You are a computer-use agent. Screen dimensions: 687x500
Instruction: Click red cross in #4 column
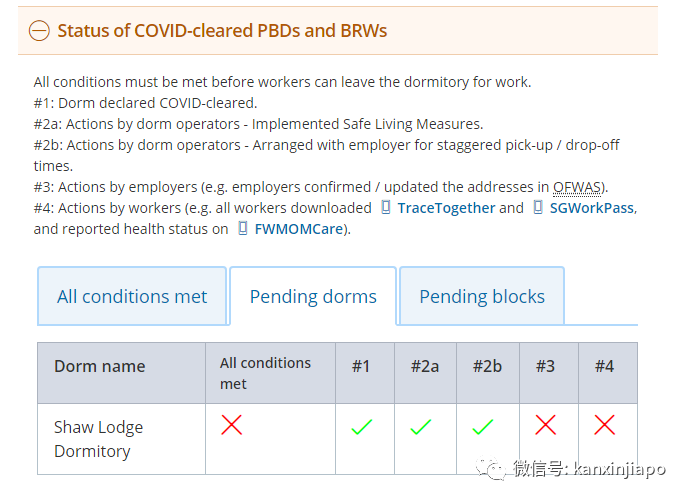[x=604, y=426]
